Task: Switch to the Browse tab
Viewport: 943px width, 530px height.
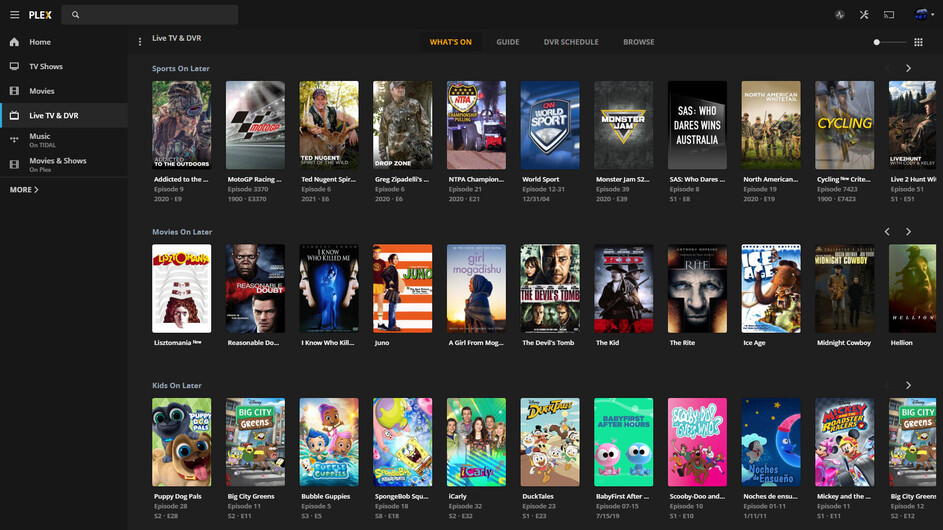Action: coord(639,42)
